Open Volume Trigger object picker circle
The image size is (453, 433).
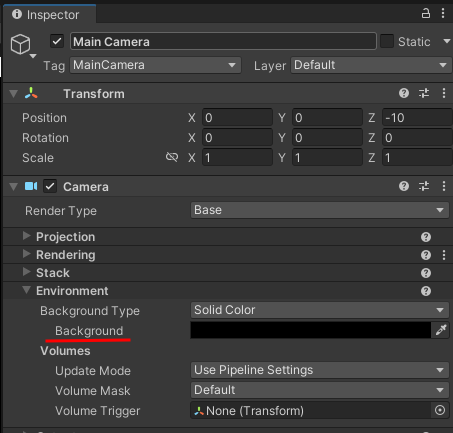(440, 410)
